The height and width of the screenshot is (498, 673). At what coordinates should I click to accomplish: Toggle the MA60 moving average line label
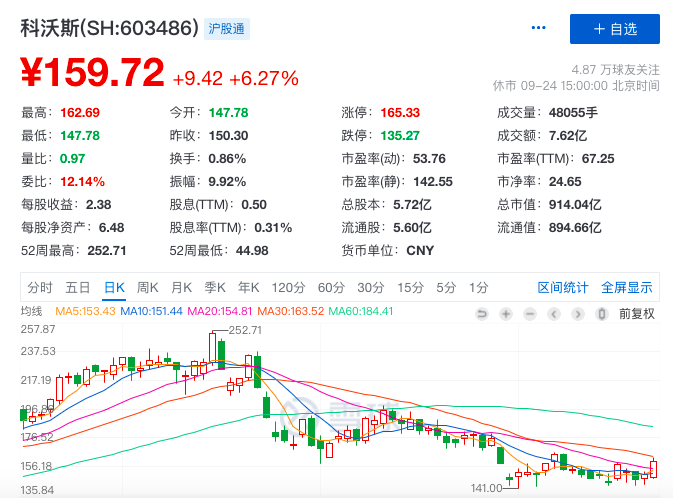pos(361,311)
